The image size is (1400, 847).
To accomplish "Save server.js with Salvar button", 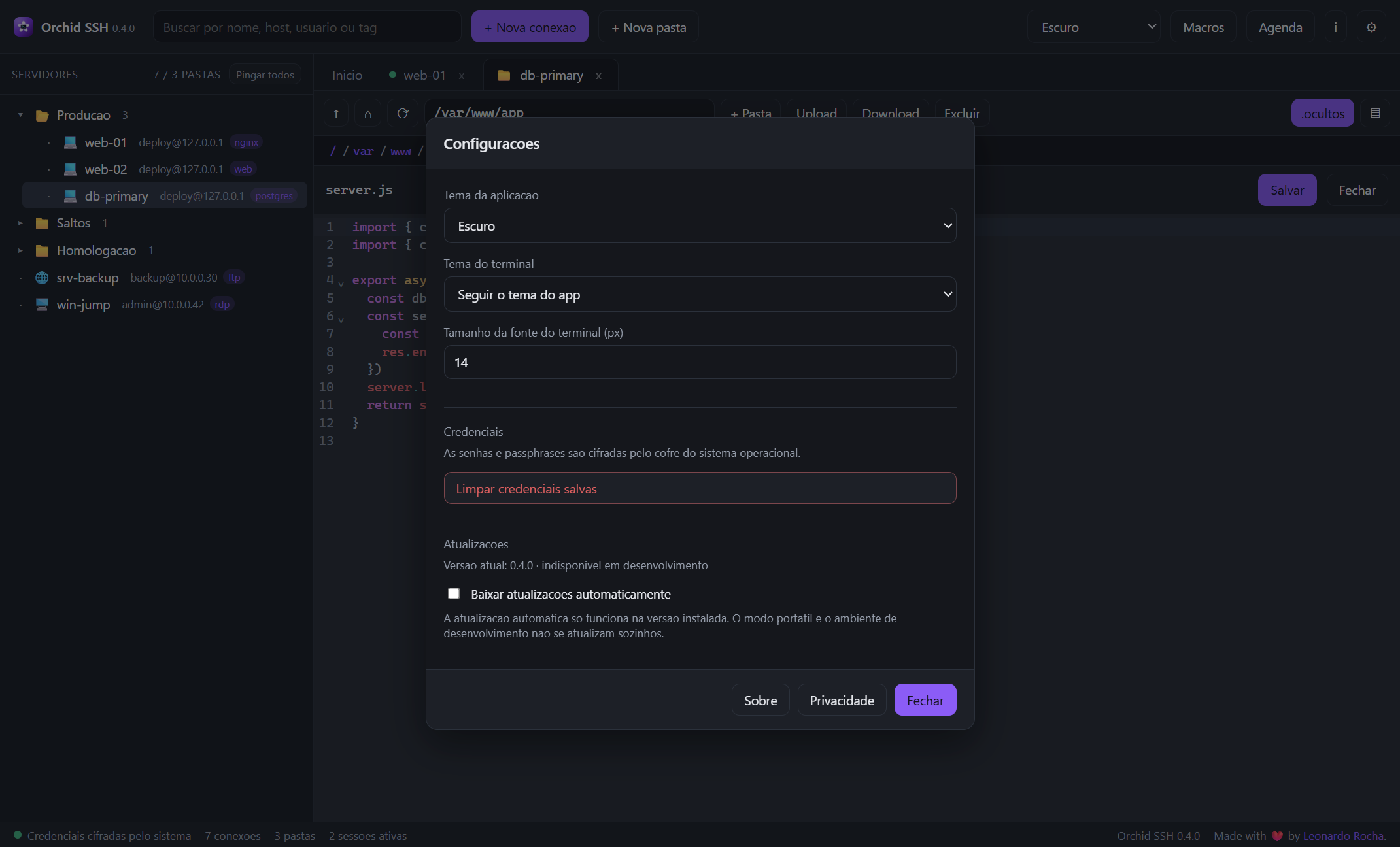I will 1287,190.
